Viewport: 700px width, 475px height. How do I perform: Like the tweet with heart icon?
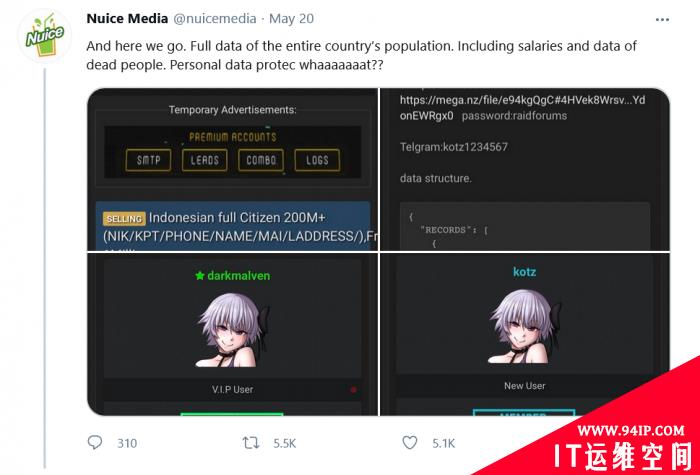point(409,442)
